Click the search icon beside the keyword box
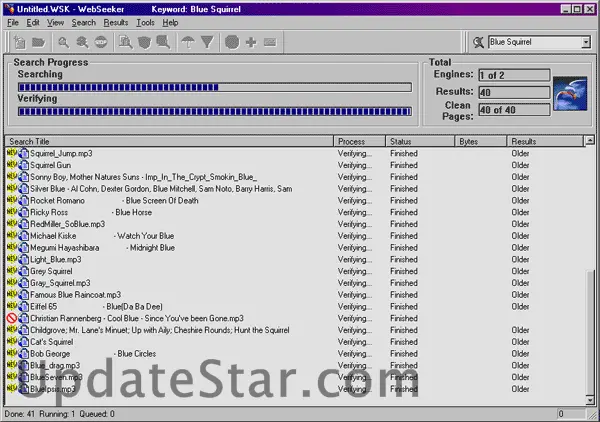 (x=478, y=42)
